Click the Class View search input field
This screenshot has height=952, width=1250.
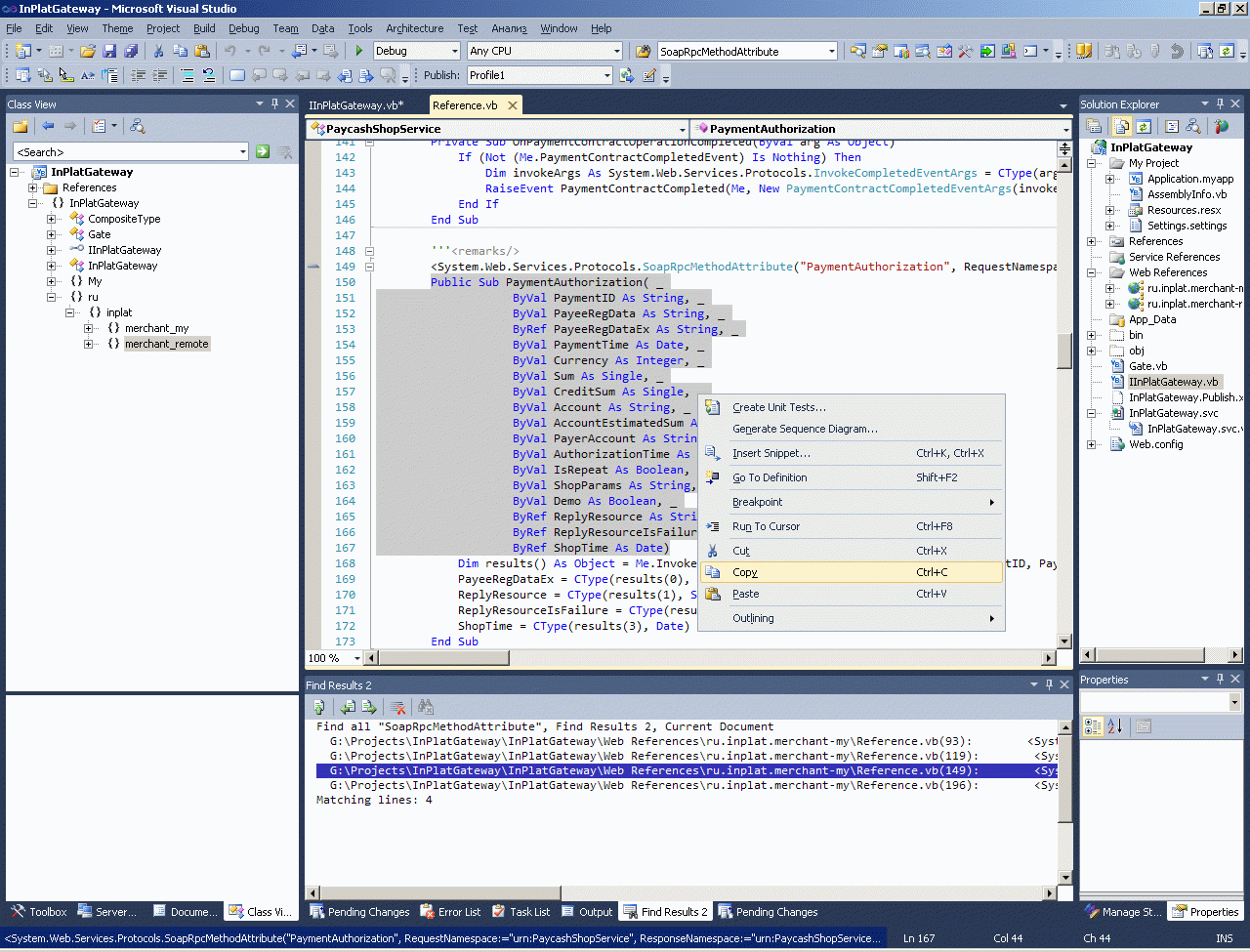pyautogui.click(x=127, y=151)
